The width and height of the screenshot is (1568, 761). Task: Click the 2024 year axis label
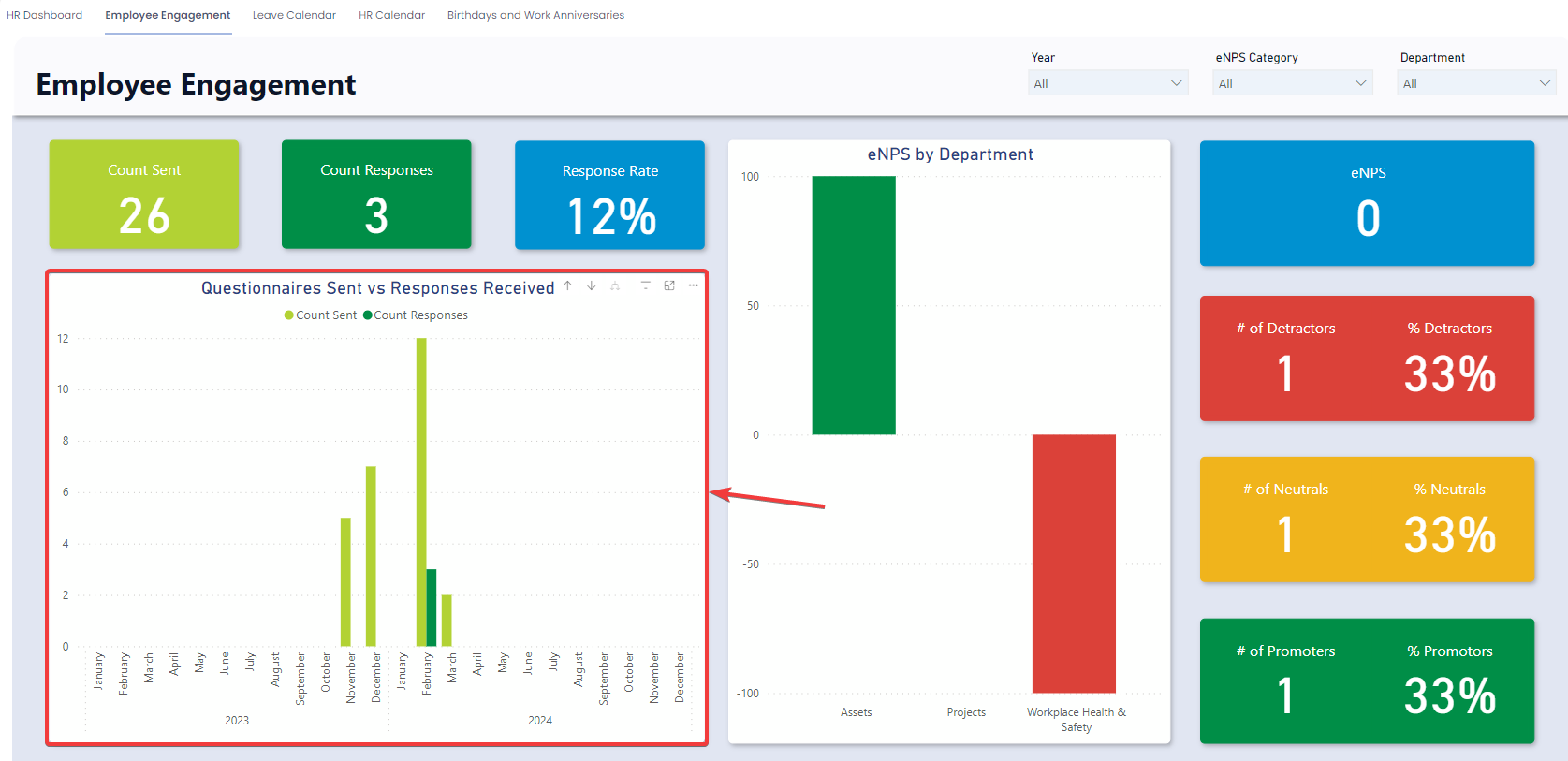(x=540, y=721)
